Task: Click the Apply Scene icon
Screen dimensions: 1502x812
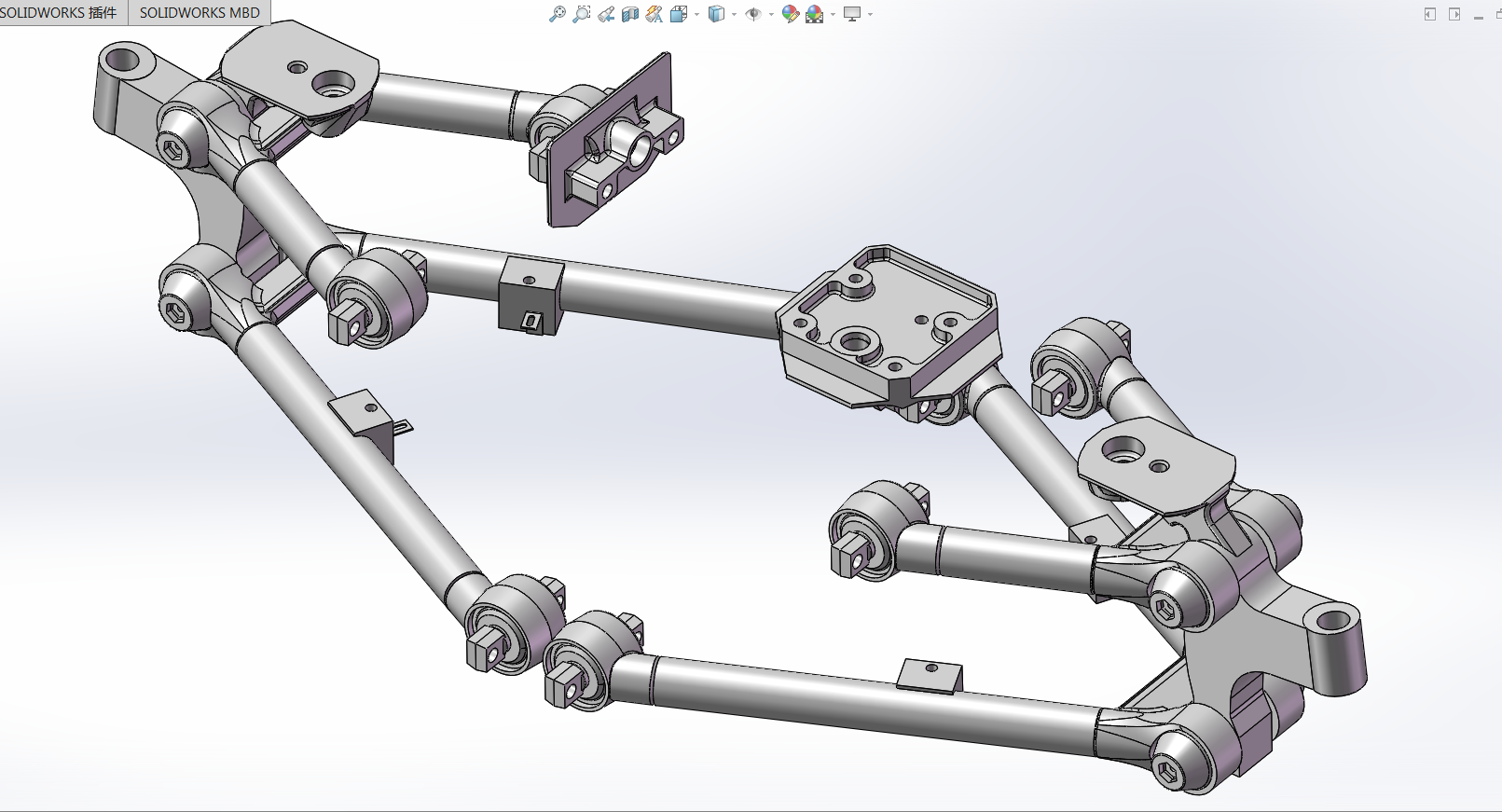Action: coord(815,14)
